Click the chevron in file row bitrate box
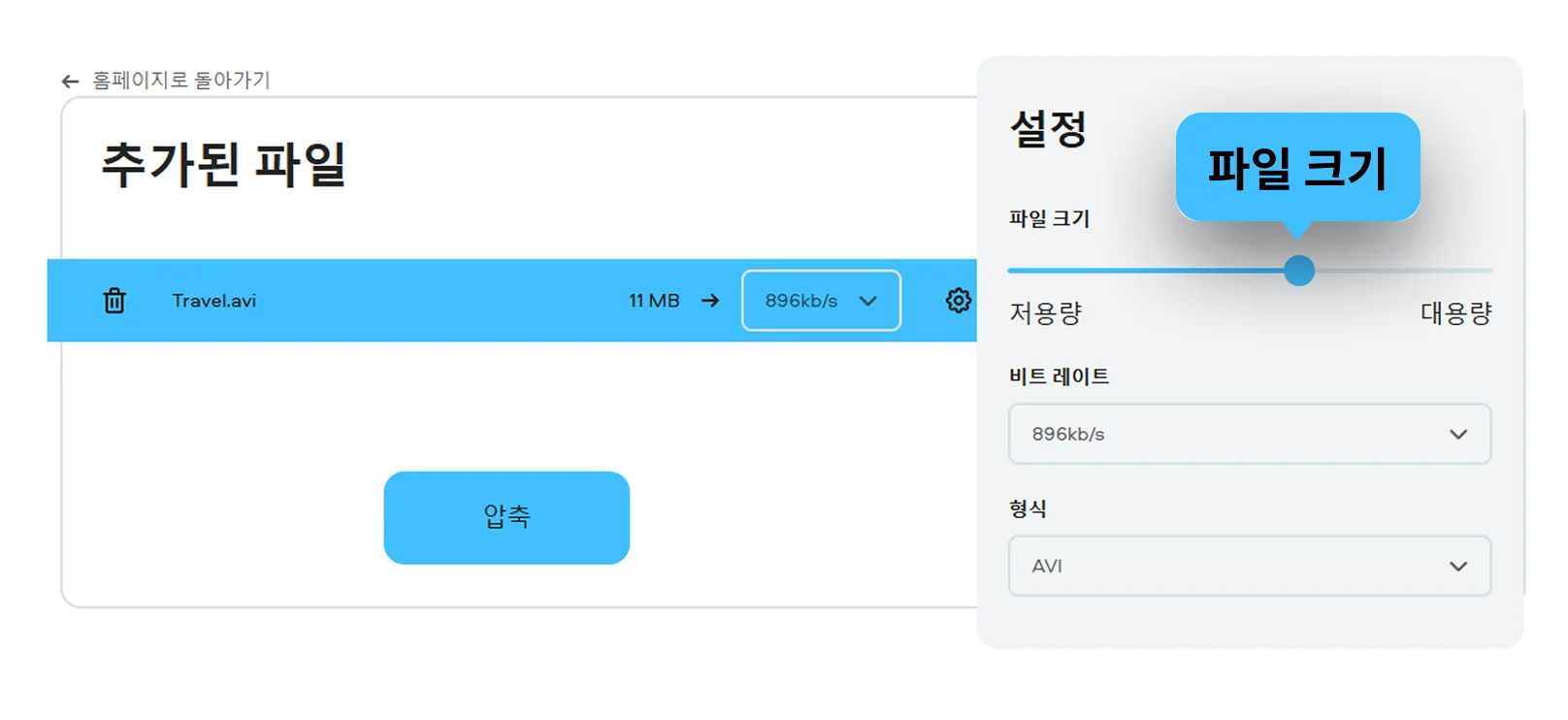 pyautogui.click(x=867, y=301)
